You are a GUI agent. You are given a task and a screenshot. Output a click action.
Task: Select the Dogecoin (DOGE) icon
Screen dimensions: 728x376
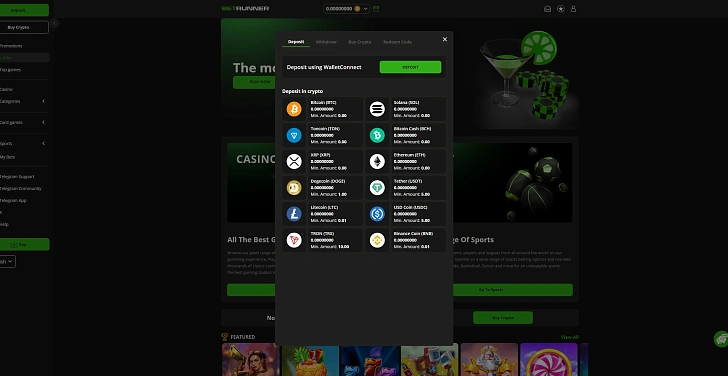294,188
